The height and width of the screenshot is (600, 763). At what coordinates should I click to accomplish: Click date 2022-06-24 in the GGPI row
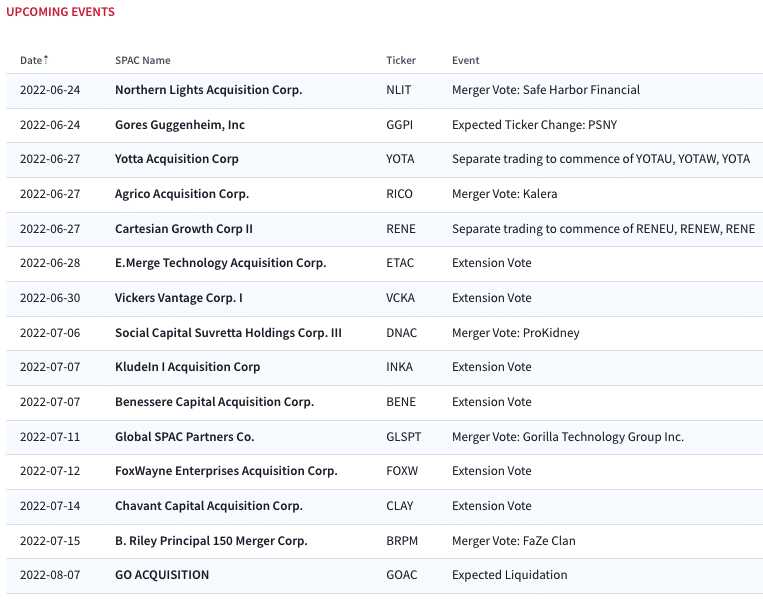tap(50, 125)
